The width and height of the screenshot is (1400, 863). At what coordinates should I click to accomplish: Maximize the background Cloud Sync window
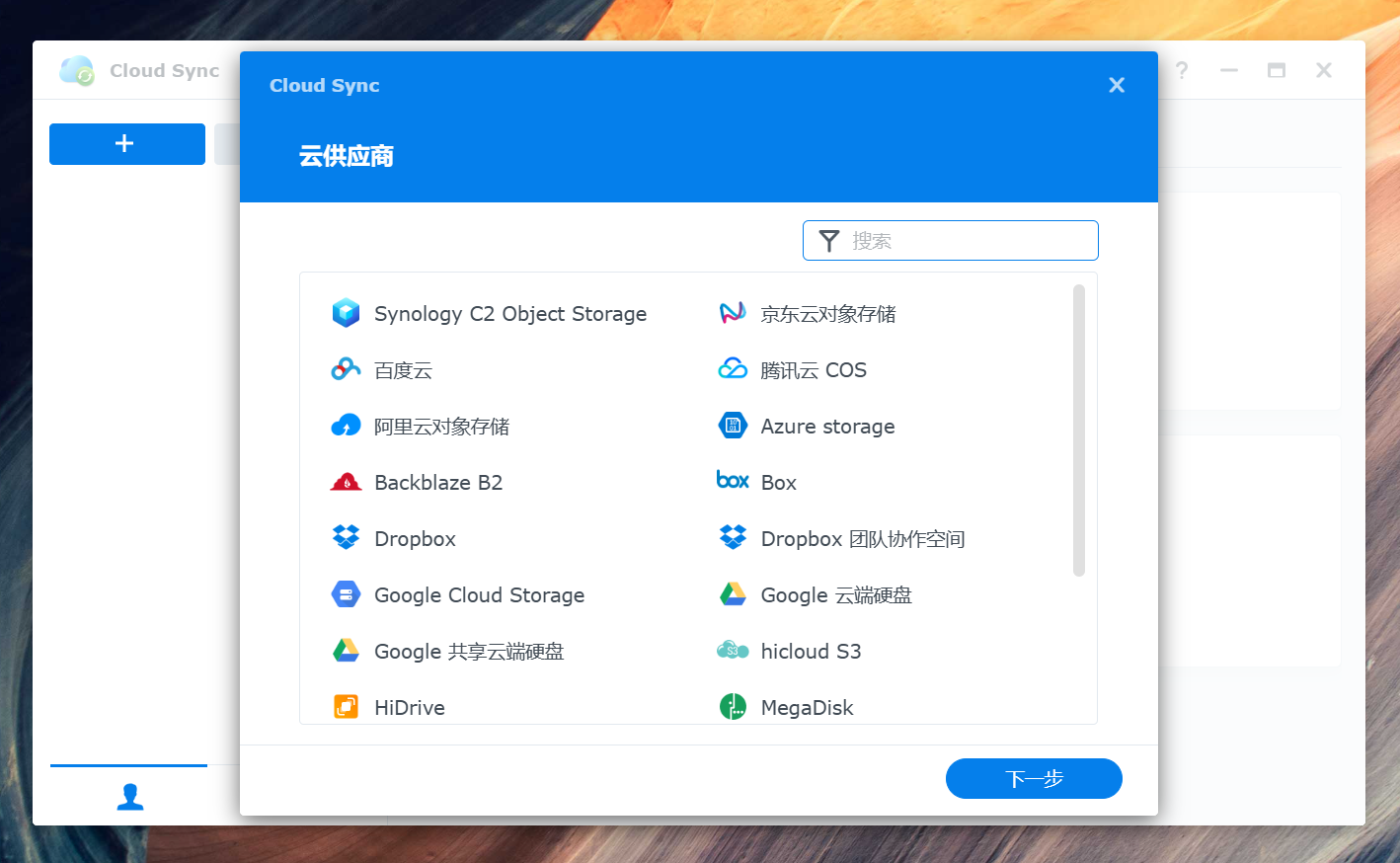coord(1277,70)
